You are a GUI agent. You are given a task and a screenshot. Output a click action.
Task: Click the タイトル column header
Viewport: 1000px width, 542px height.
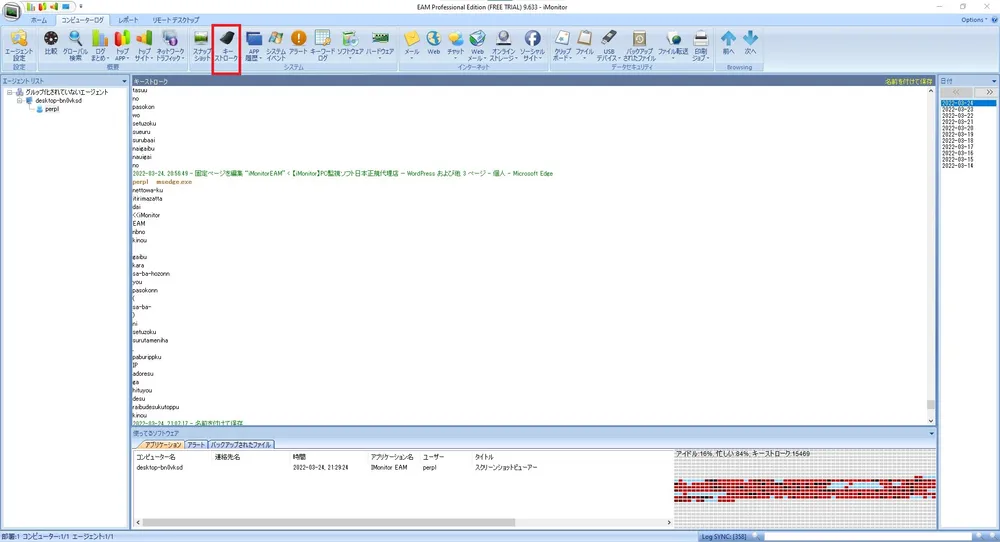484,457
